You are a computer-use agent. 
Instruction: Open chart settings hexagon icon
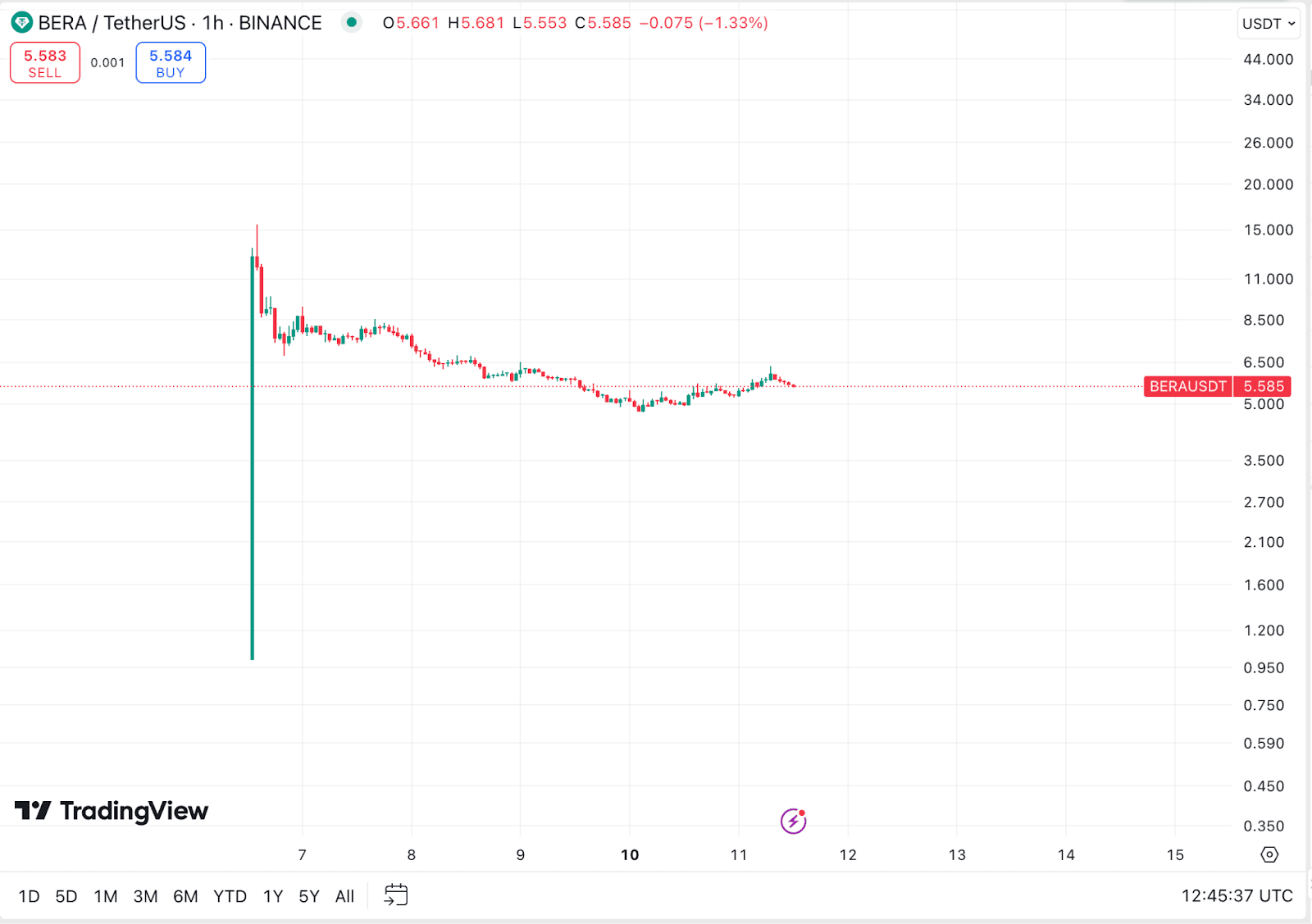click(x=1269, y=854)
